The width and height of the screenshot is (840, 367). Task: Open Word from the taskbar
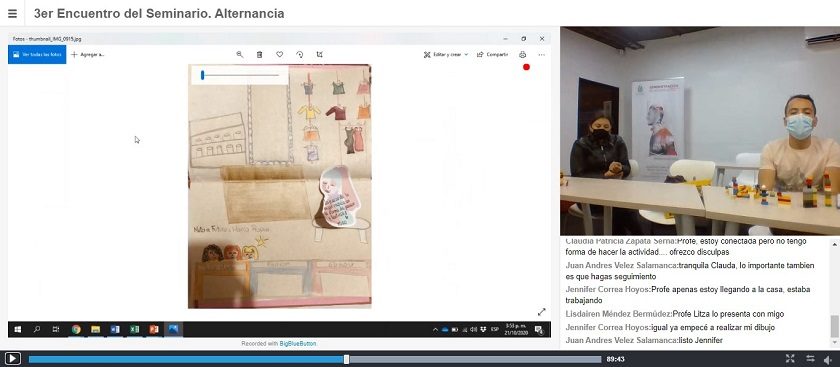click(x=115, y=329)
